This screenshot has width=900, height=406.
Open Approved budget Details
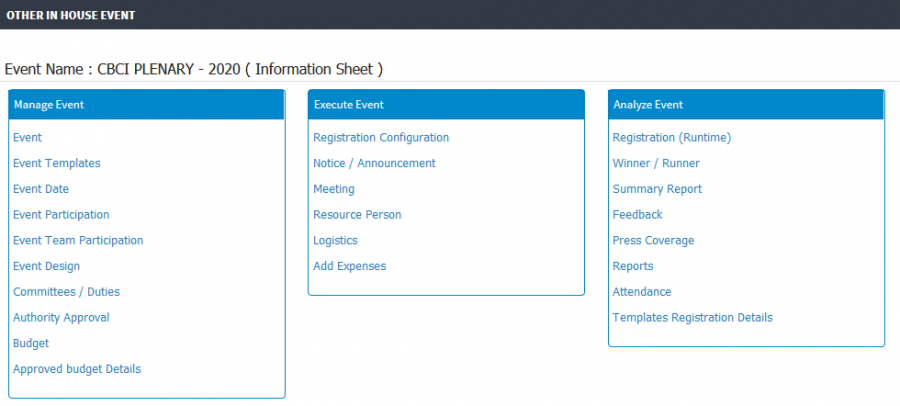click(x=77, y=369)
